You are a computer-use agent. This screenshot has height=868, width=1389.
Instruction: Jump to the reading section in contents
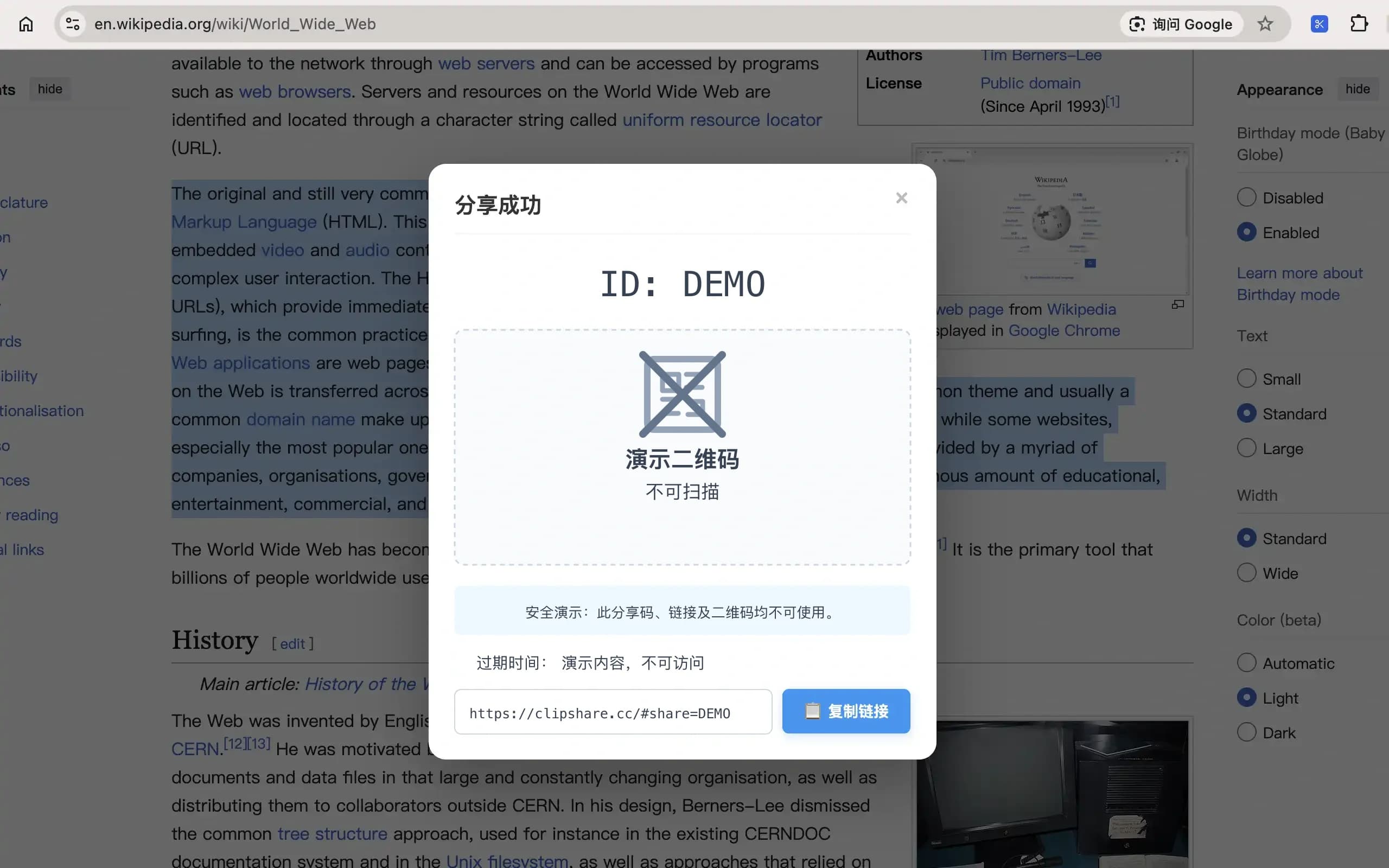pos(31,515)
